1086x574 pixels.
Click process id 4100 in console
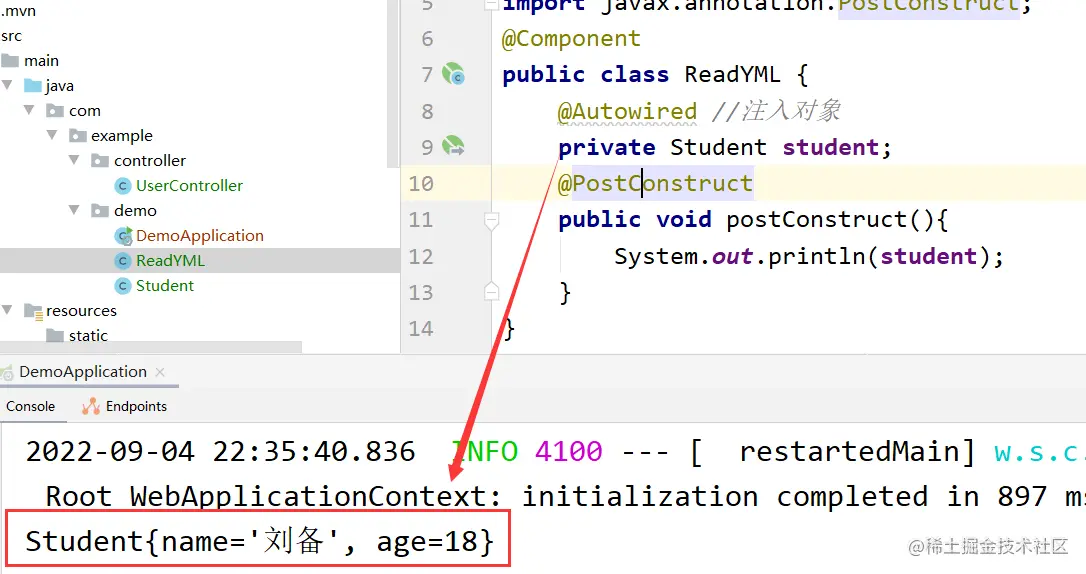coord(569,452)
